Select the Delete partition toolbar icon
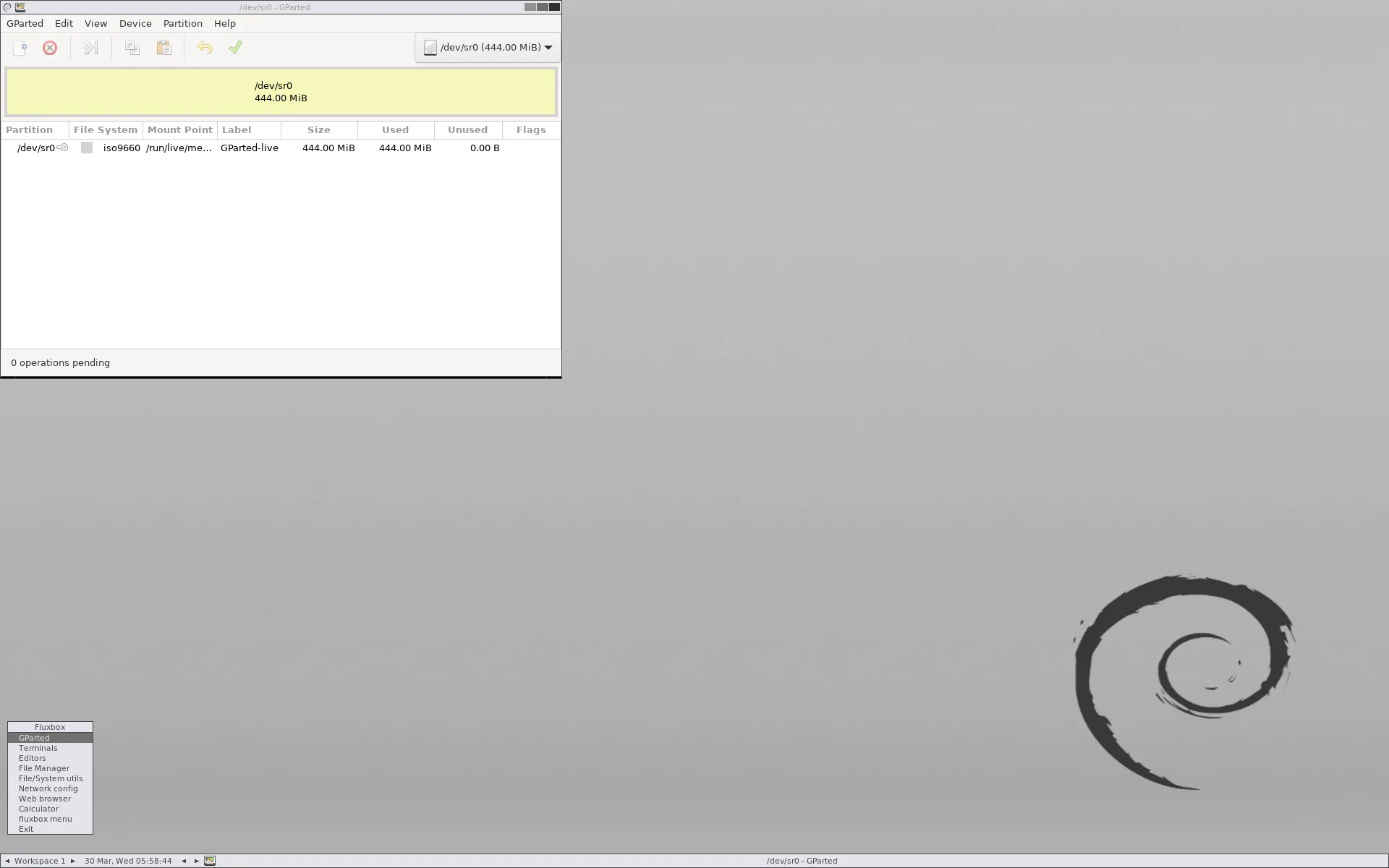 49,48
